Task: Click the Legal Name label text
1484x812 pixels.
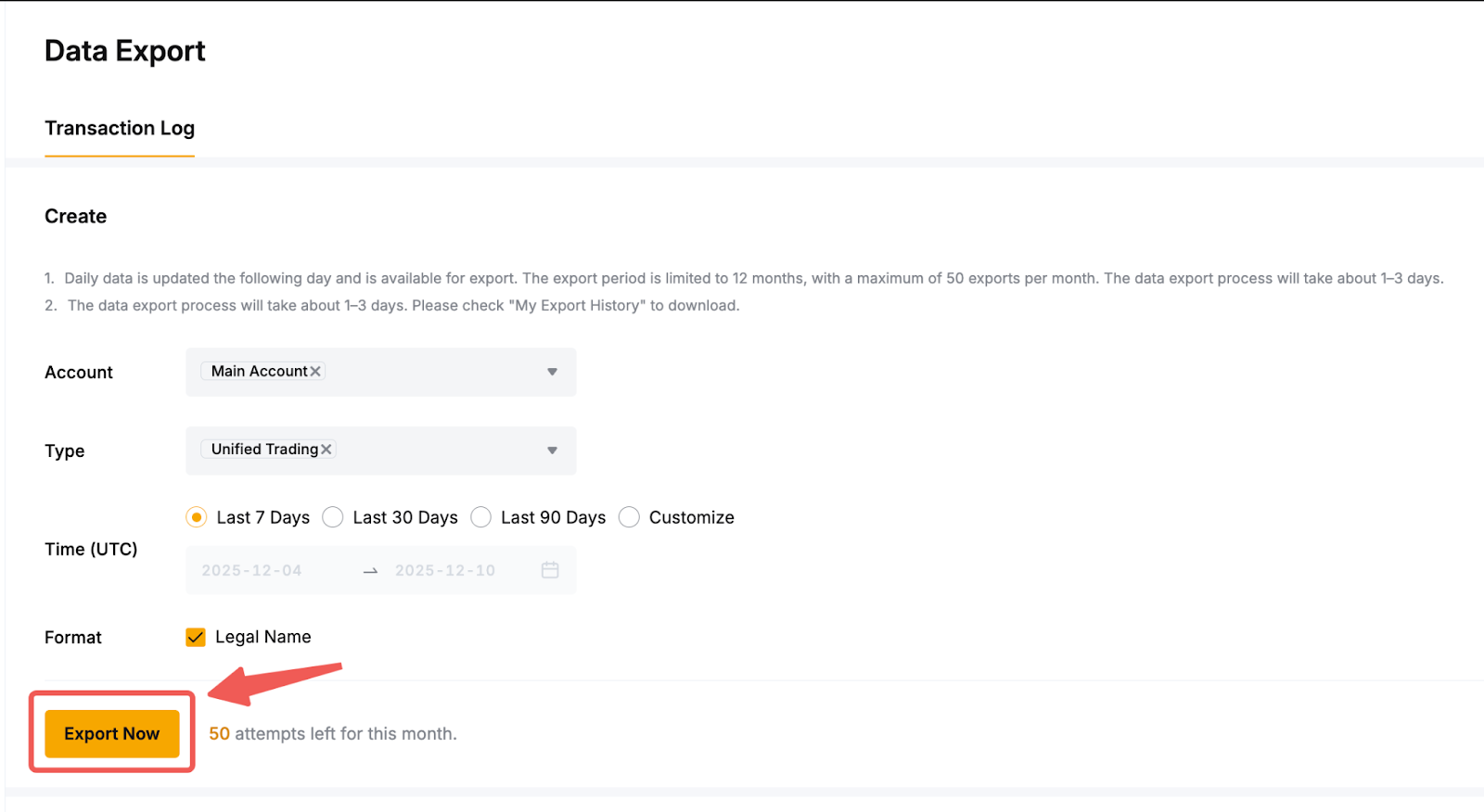Action: click(263, 638)
